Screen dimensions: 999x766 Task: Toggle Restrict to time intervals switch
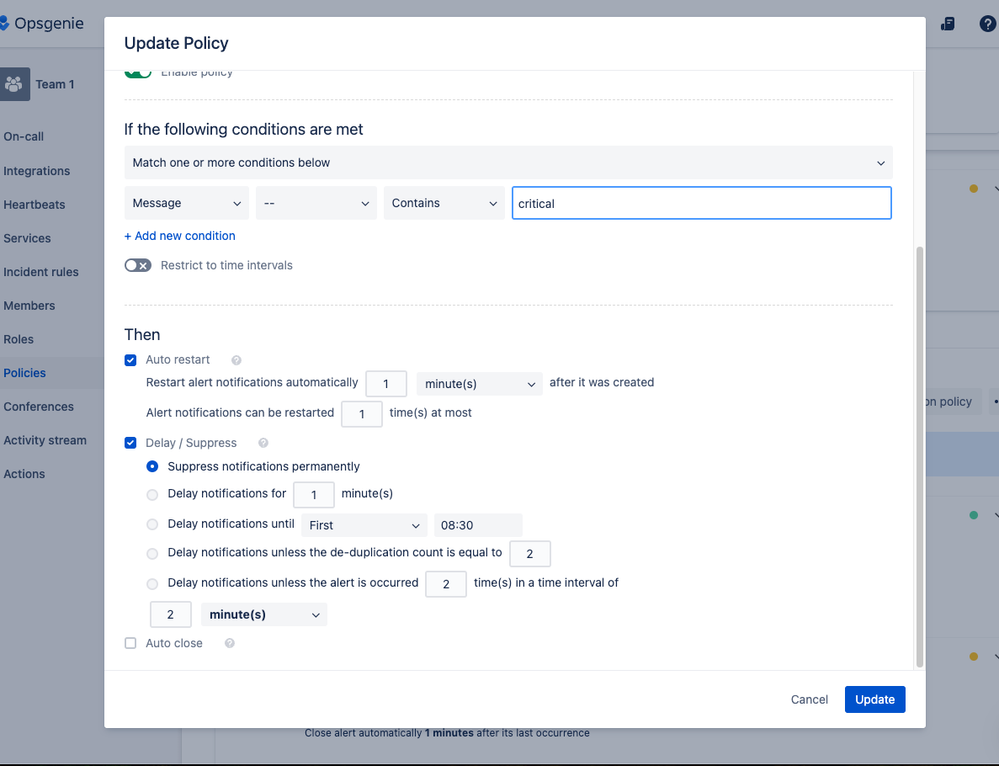tap(138, 265)
